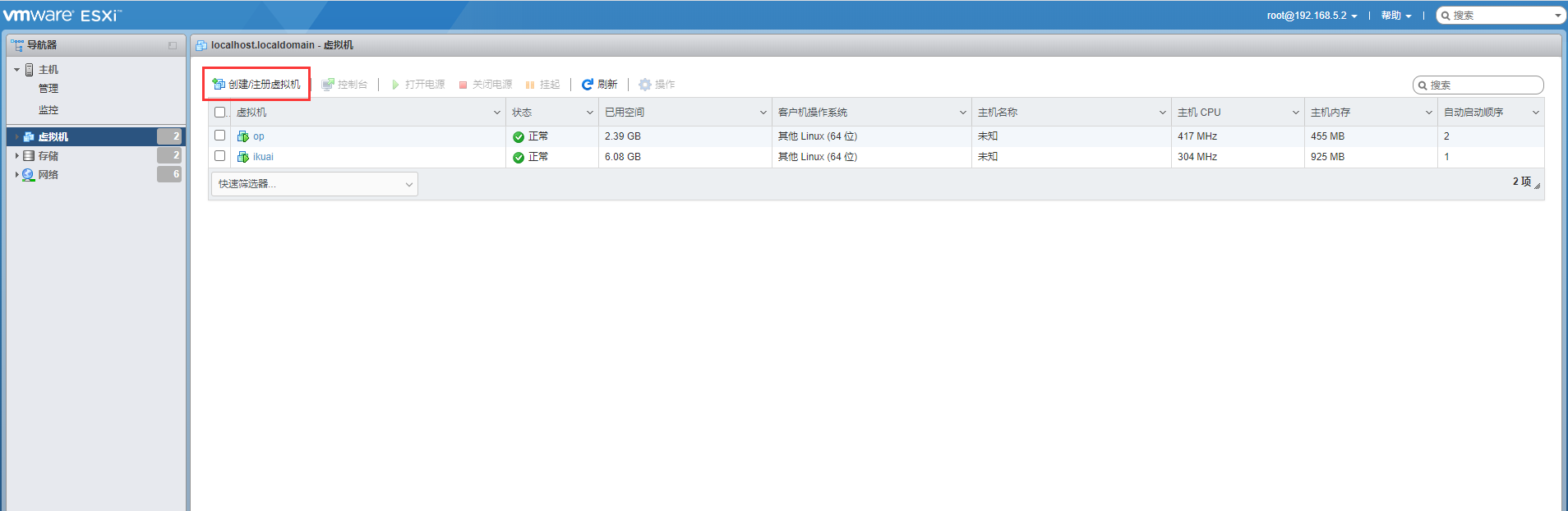This screenshot has height=511, width=1568.
Task: Open the Help menu in the header
Action: (1395, 16)
